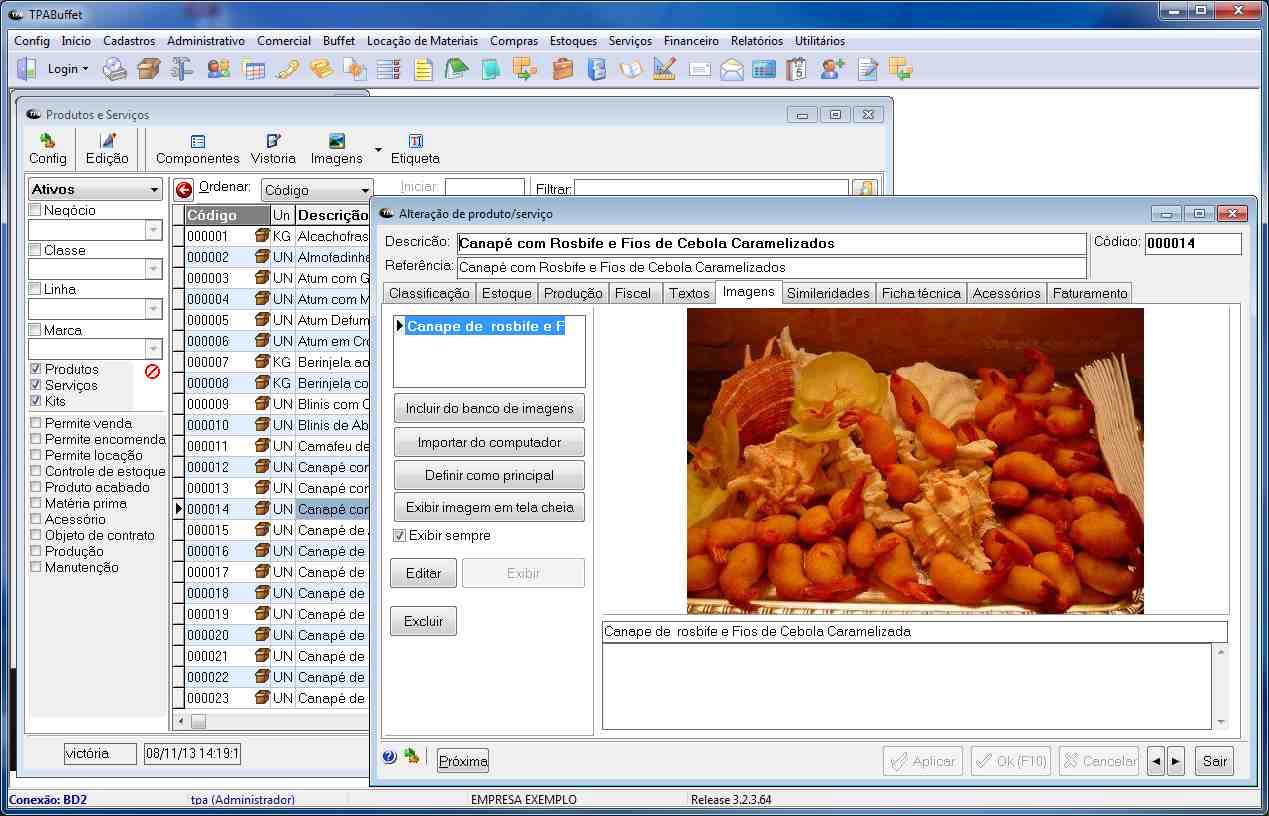Click the envelope mail icon in toolbar

(732, 69)
